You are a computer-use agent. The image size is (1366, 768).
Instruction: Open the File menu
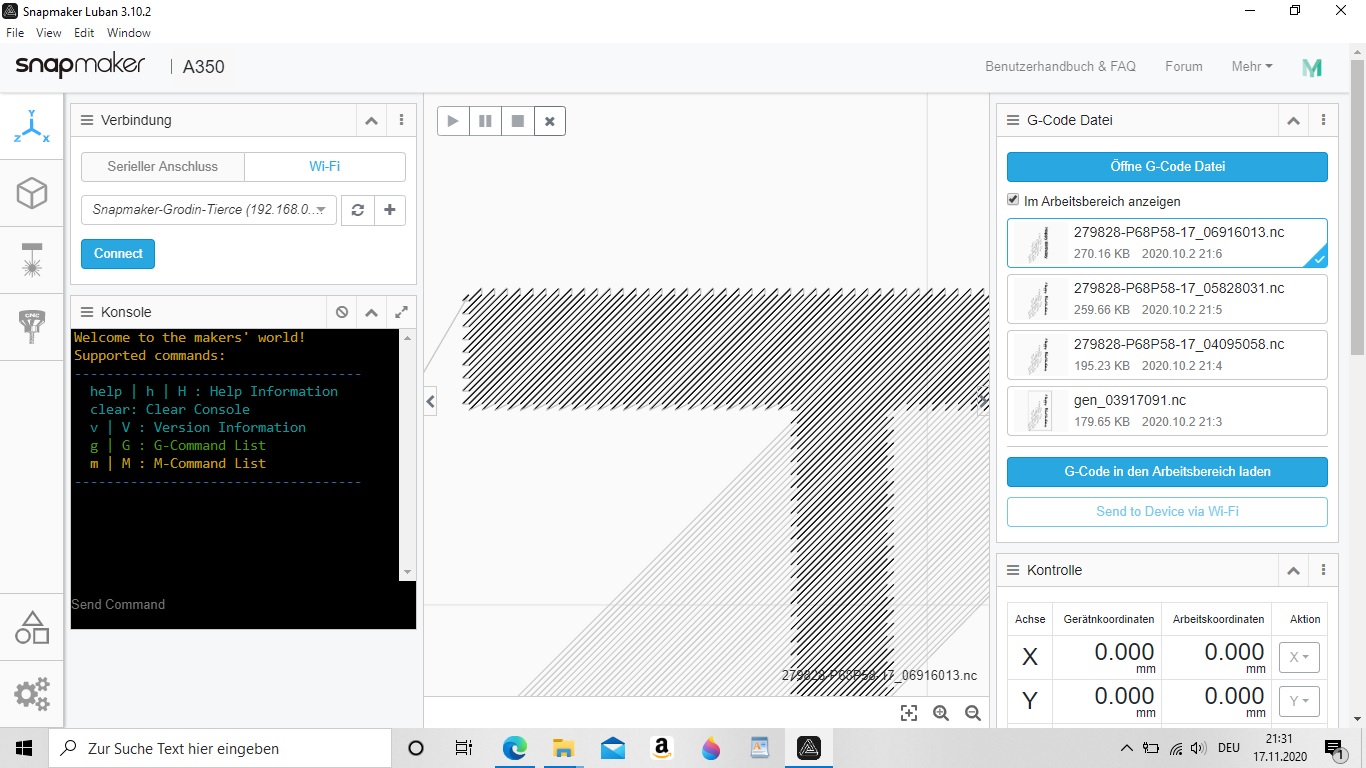(15, 32)
